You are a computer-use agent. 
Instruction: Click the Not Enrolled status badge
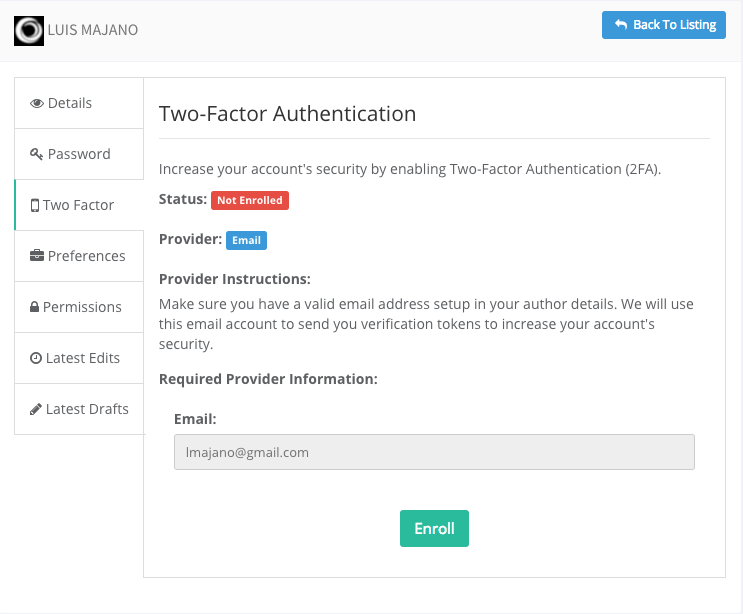tap(250, 200)
